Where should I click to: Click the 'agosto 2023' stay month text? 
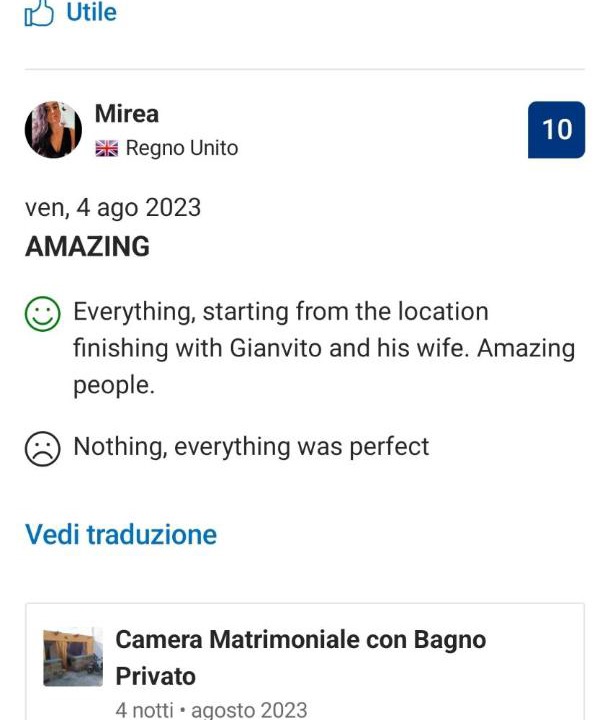point(249,711)
